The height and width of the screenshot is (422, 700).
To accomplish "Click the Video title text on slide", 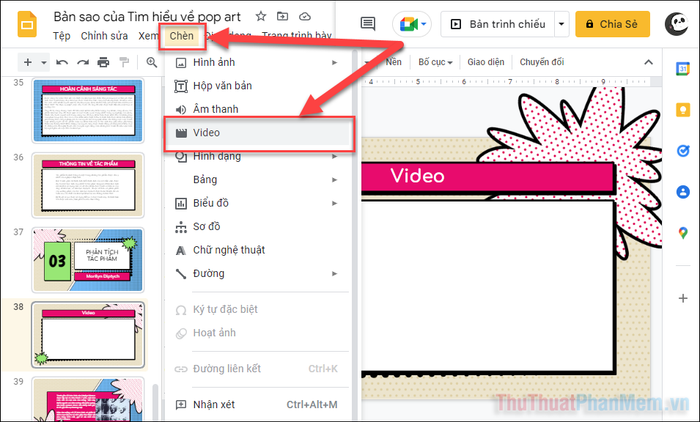I will coord(417,176).
